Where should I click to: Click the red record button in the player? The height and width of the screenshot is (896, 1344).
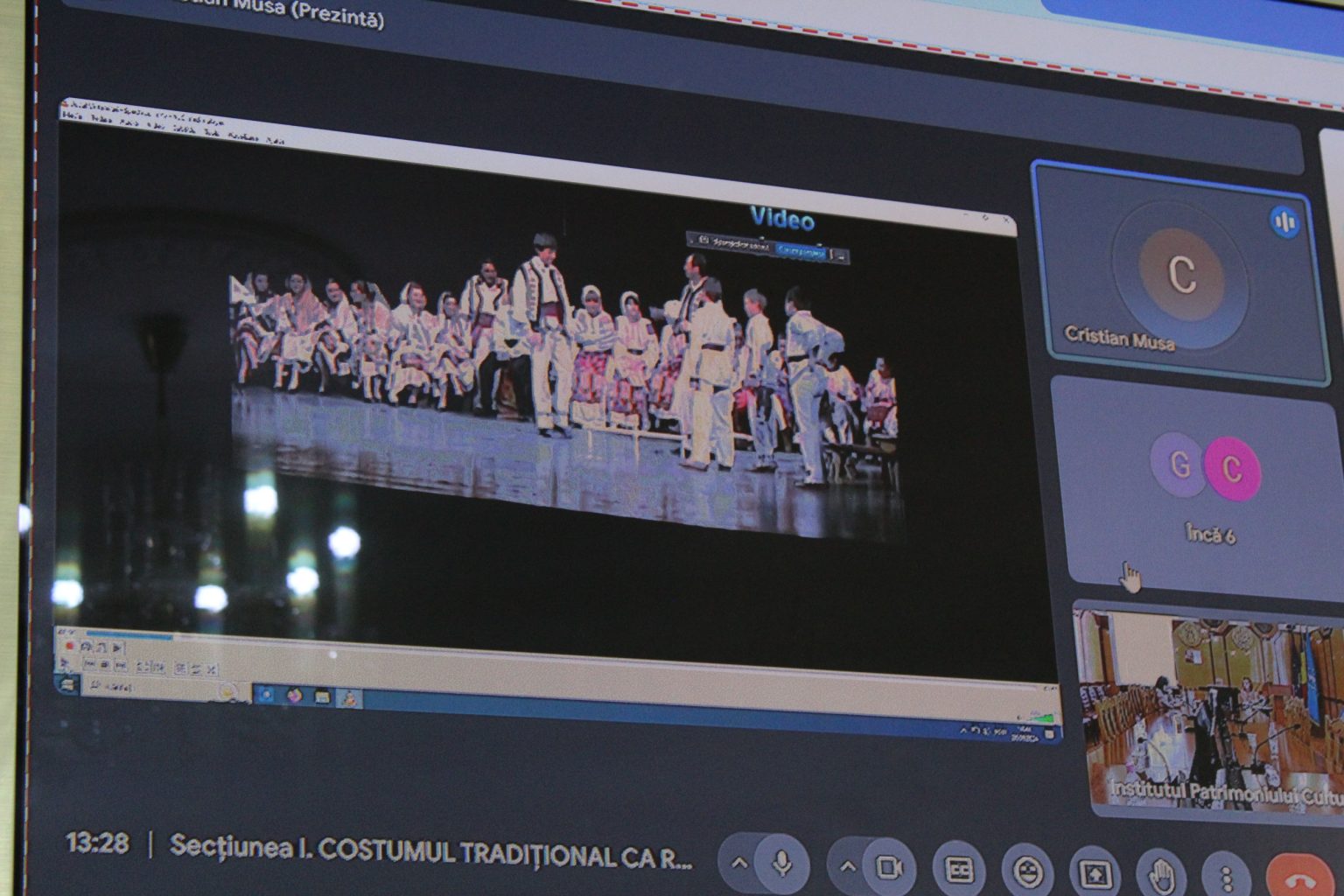click(x=69, y=646)
